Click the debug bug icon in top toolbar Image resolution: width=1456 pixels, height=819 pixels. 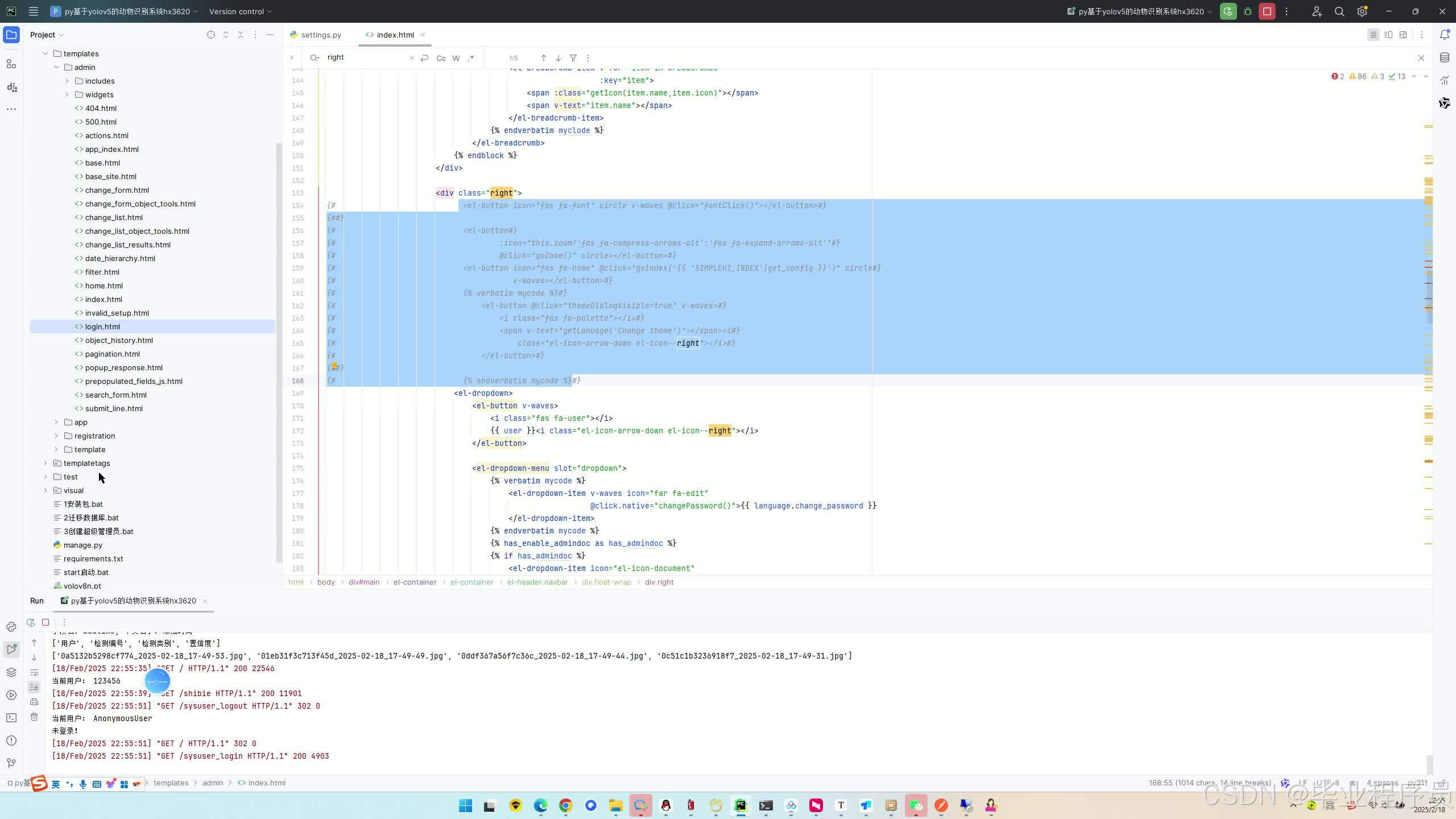tap(1248, 11)
